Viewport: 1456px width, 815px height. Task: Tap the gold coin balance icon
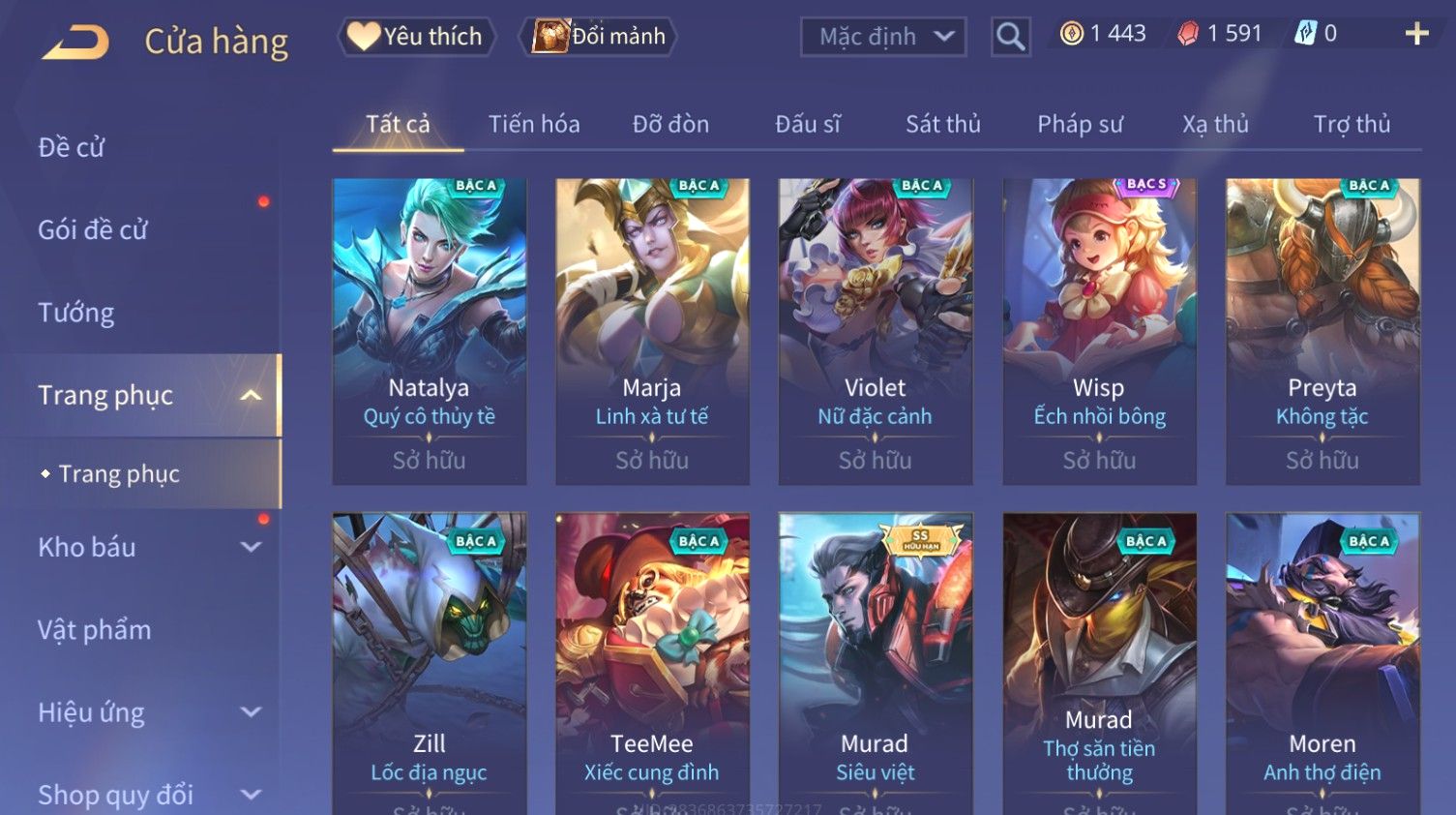(x=1071, y=34)
